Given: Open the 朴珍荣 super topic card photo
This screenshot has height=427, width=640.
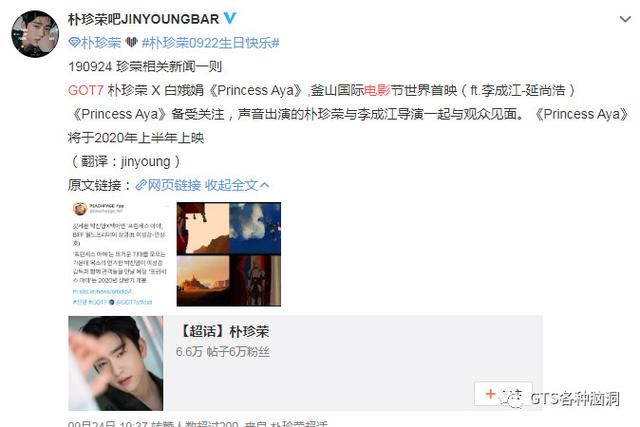Looking at the screenshot, I should [x=116, y=363].
